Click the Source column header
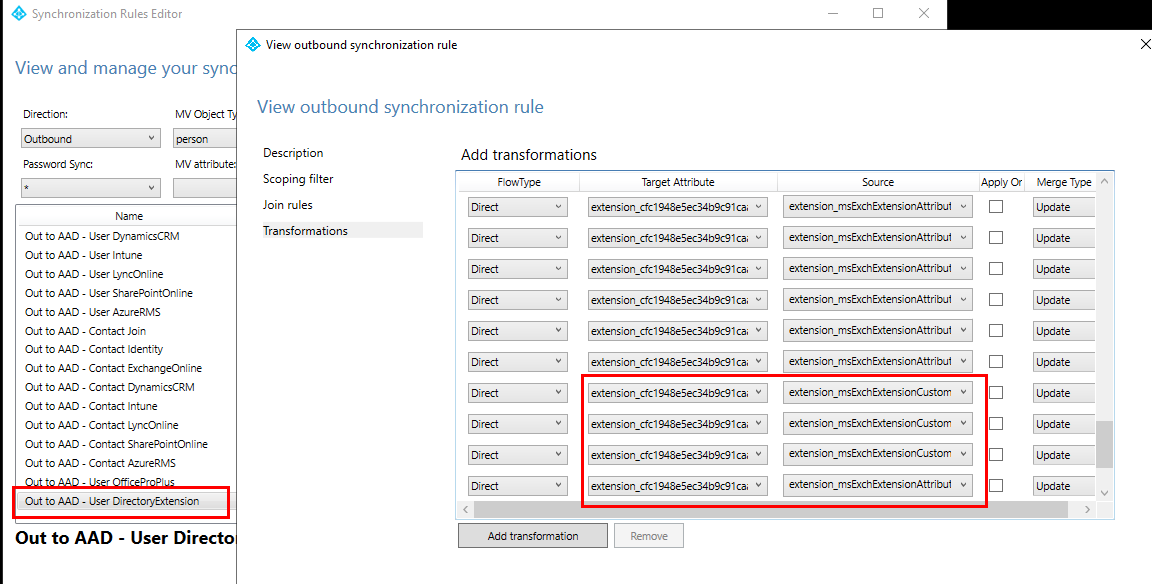Viewport: 1152px width, 584px height. 878,182
